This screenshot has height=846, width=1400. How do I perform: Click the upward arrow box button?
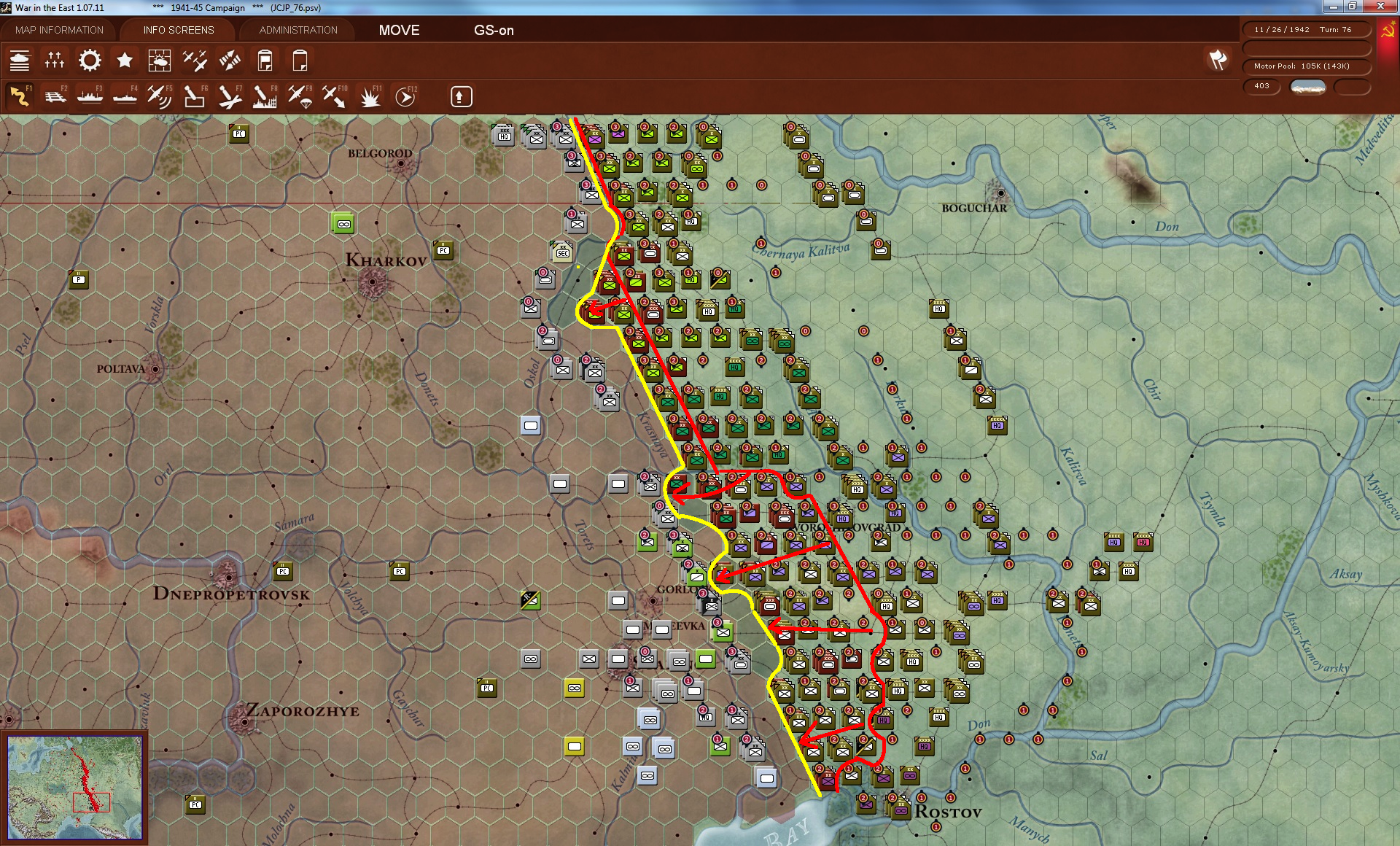point(461,96)
